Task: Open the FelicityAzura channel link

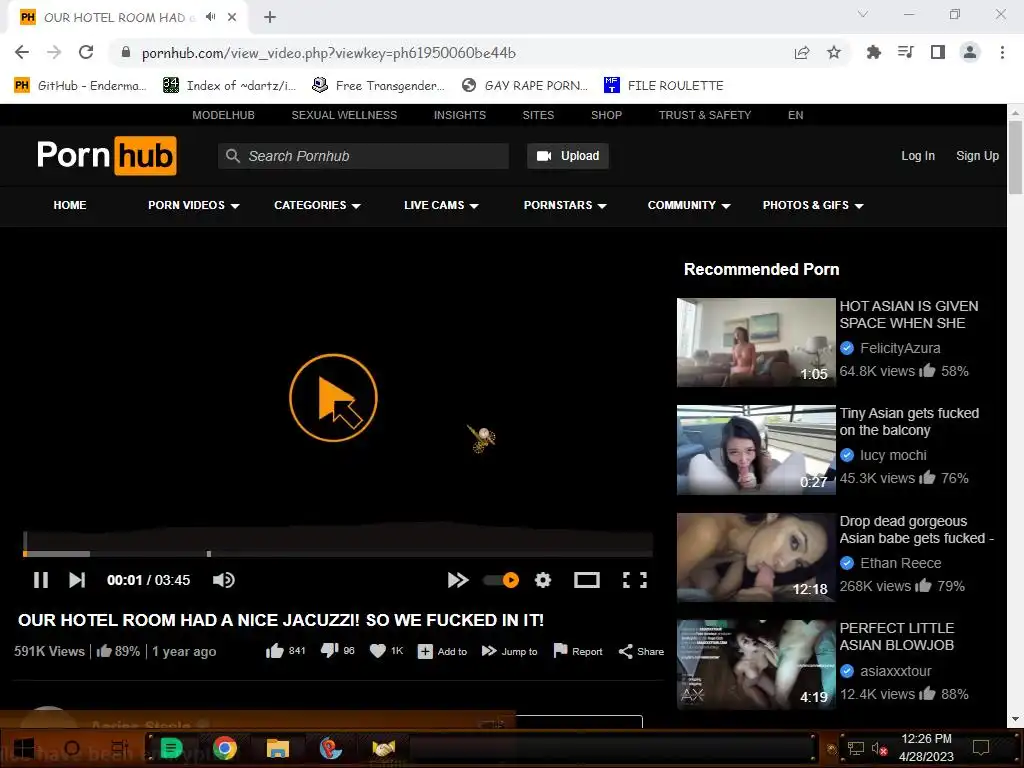Action: click(900, 348)
